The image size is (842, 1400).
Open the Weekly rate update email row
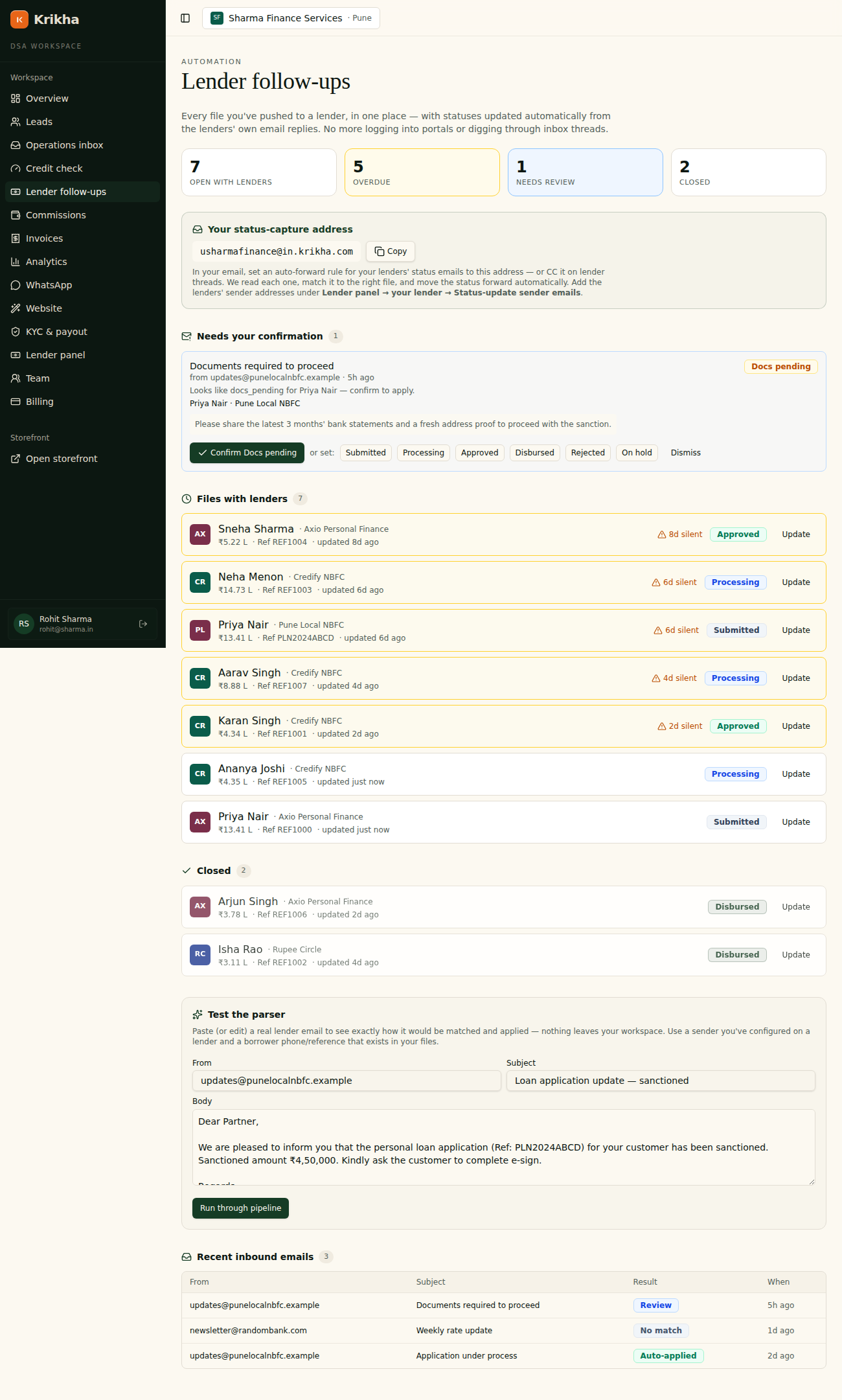[503, 1331]
